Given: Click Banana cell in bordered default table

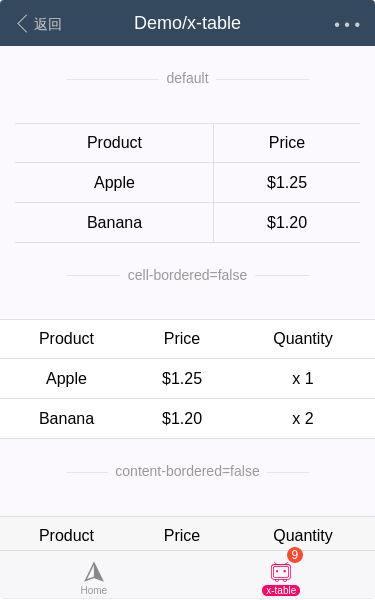Looking at the screenshot, I should point(114,222).
